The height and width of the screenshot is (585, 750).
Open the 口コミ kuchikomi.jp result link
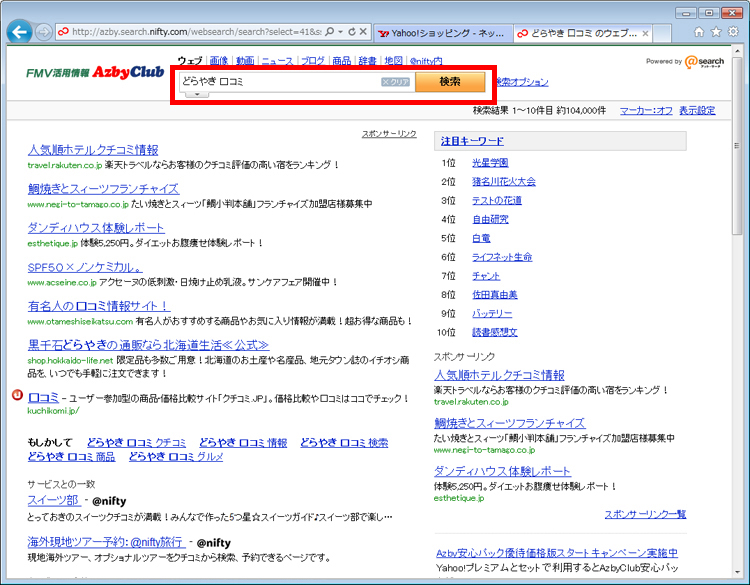[44, 397]
